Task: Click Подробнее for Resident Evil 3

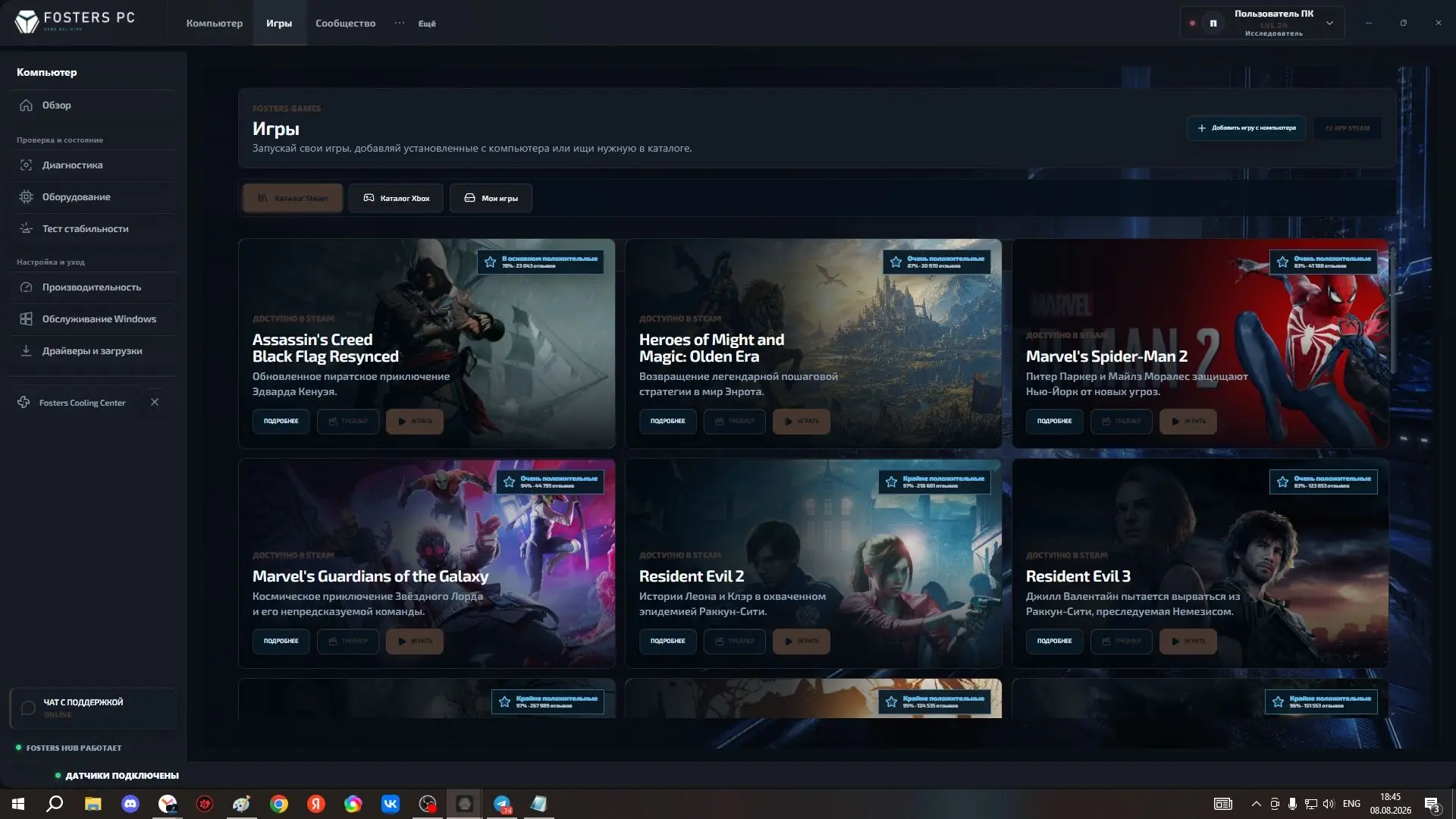Action: tap(1055, 641)
